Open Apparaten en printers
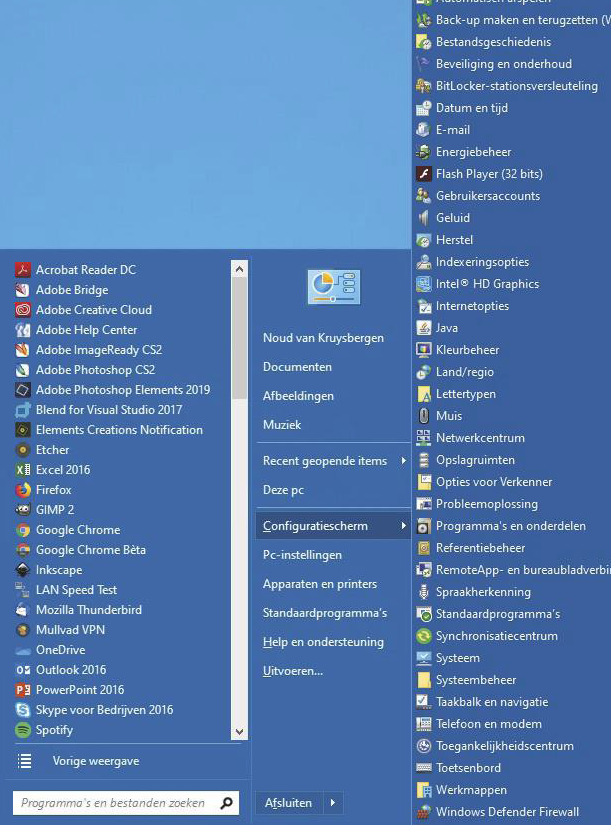The height and width of the screenshot is (825, 611). tap(320, 583)
